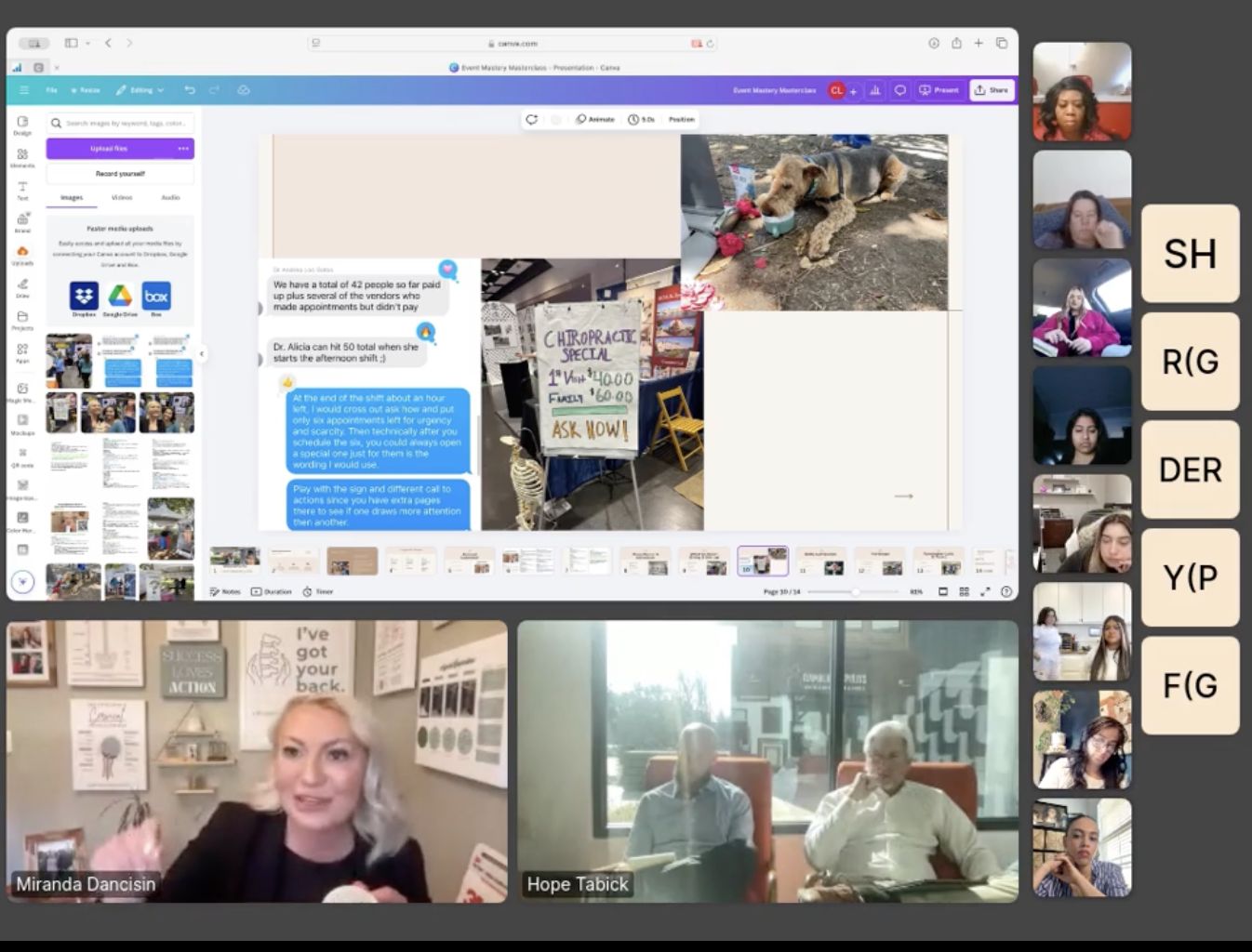Click the Safari address bar canva.com

tap(513, 43)
